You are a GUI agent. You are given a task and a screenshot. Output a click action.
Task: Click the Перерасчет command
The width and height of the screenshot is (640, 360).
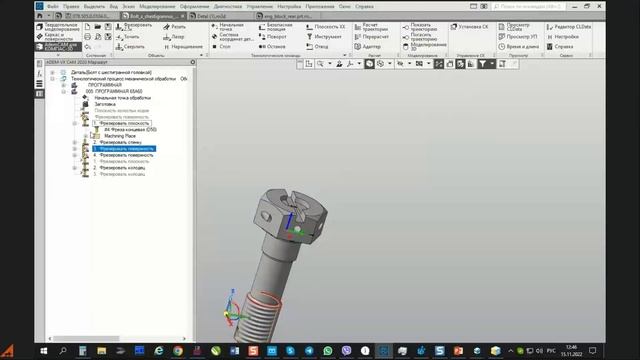click(x=371, y=37)
